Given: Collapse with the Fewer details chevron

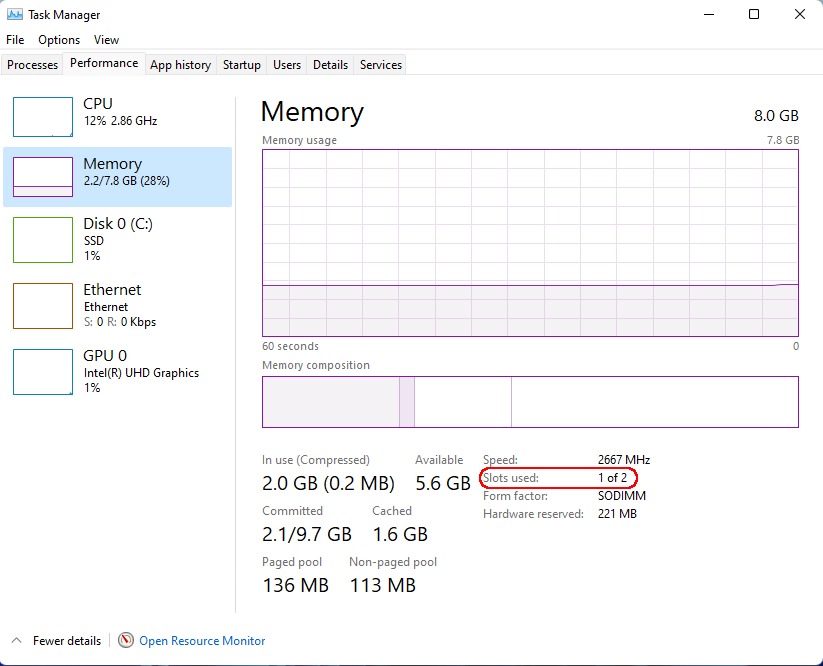Looking at the screenshot, I should tap(17, 640).
